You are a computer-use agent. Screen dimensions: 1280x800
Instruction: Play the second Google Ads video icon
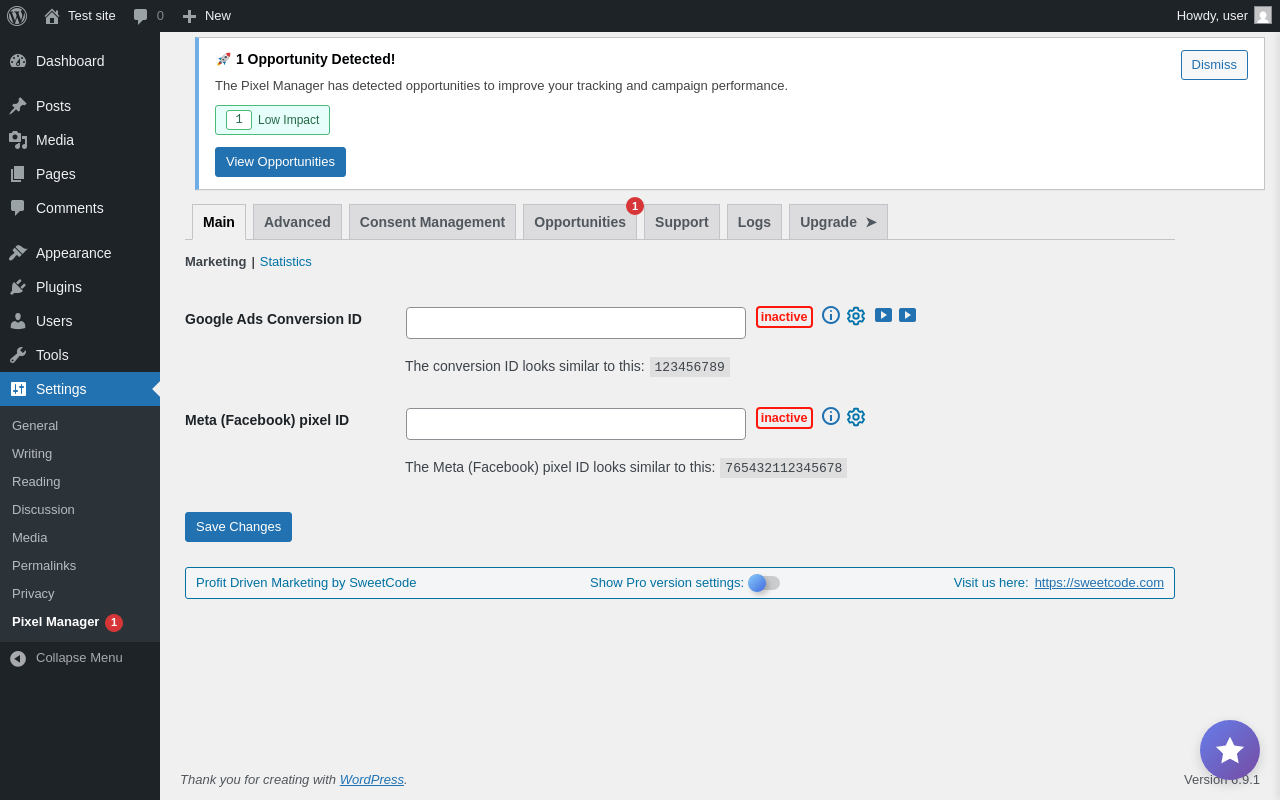point(907,315)
